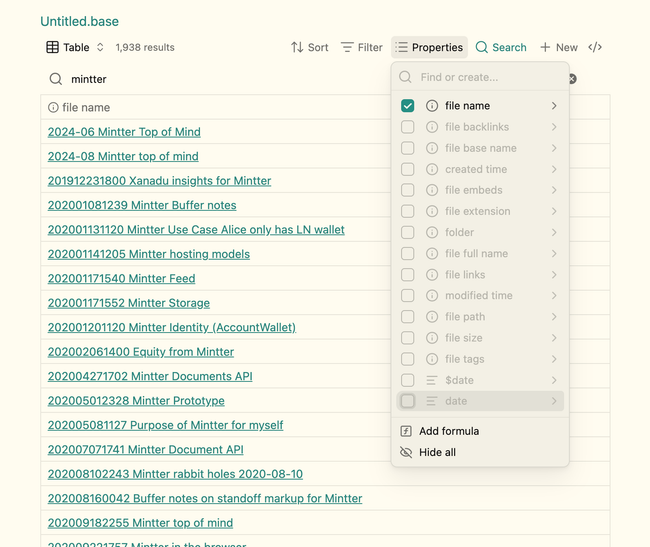This screenshot has height=547, width=650.
Task: Enable the file full name checkbox
Action: 407,253
